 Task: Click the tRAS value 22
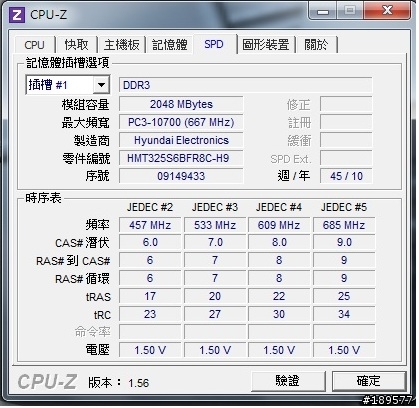(x=279, y=296)
